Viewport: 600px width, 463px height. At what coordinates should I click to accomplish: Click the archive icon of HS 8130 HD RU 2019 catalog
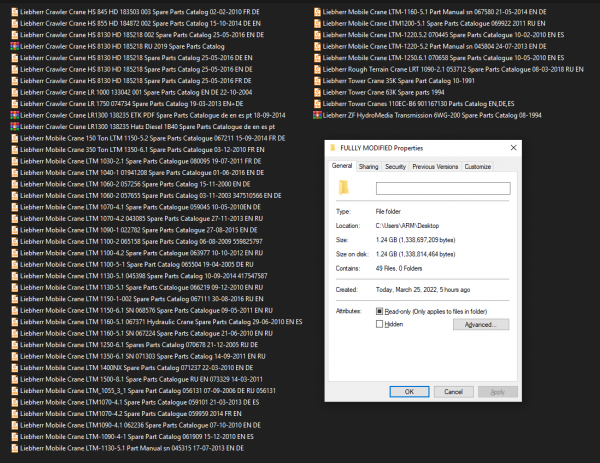point(15,46)
